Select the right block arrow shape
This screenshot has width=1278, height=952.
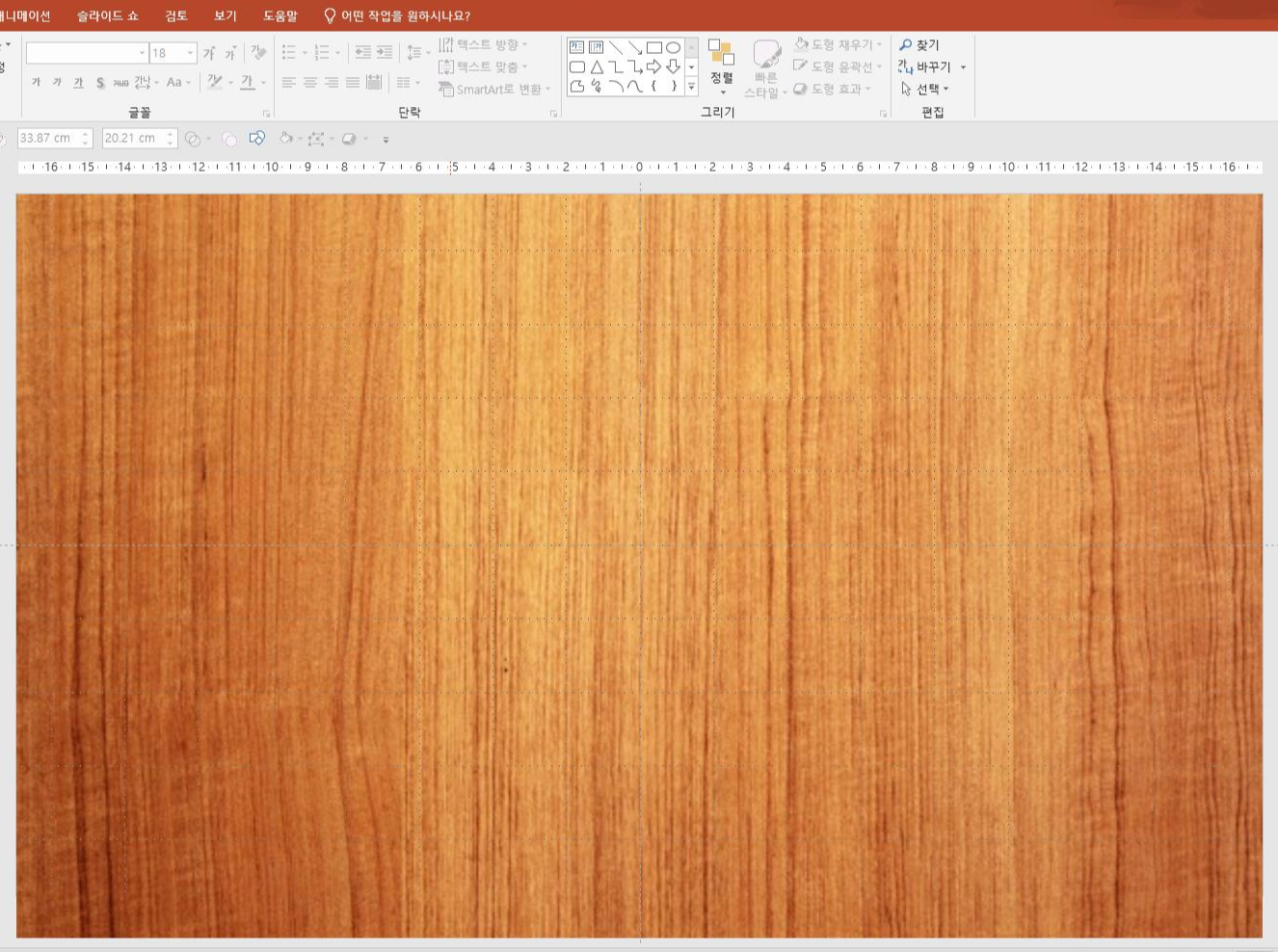pyautogui.click(x=653, y=66)
